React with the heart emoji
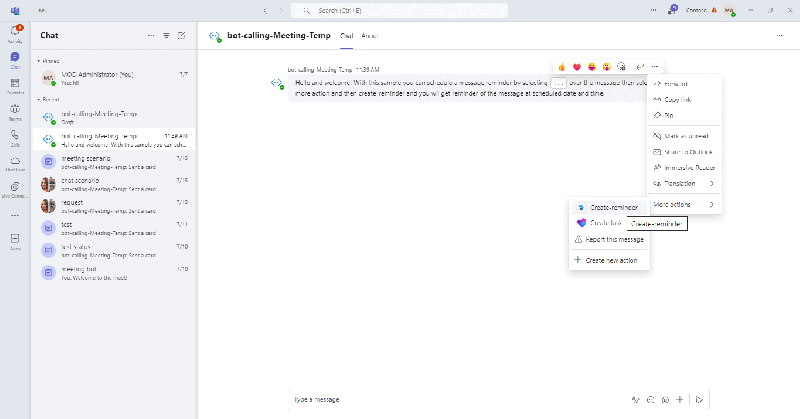 tap(577, 67)
